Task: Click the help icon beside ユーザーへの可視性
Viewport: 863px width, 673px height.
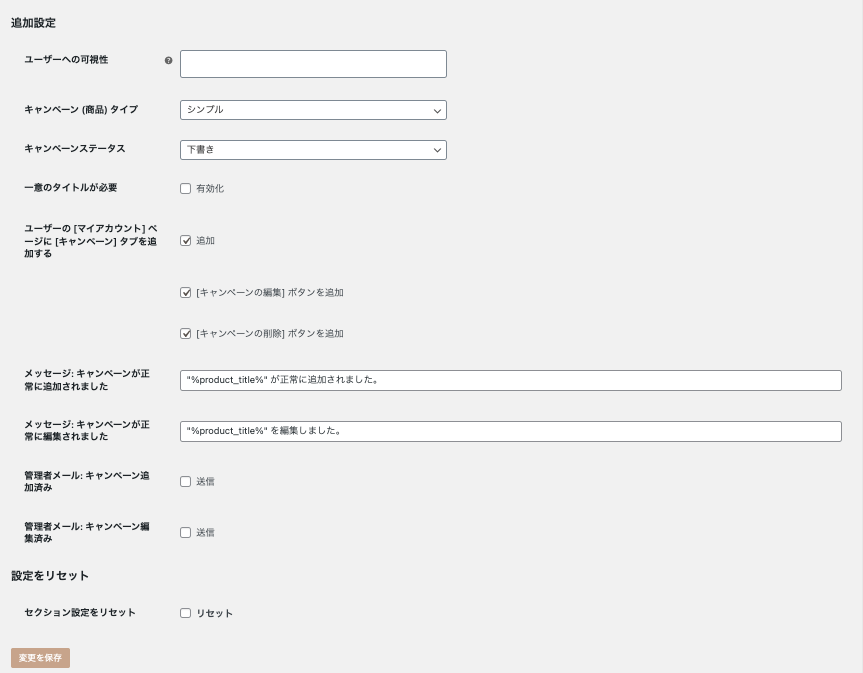Action: click(168, 60)
